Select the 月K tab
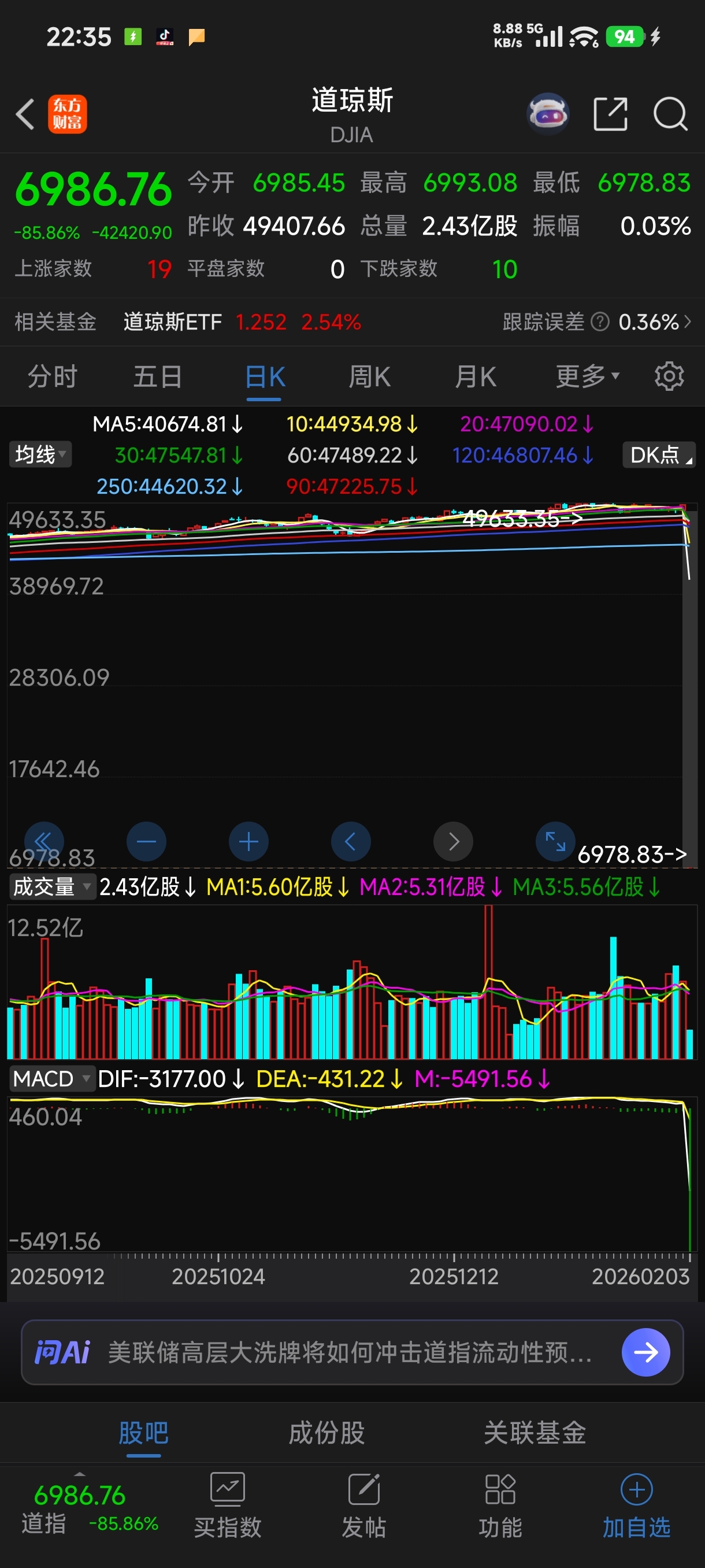This screenshot has width=705, height=1568. point(476,376)
